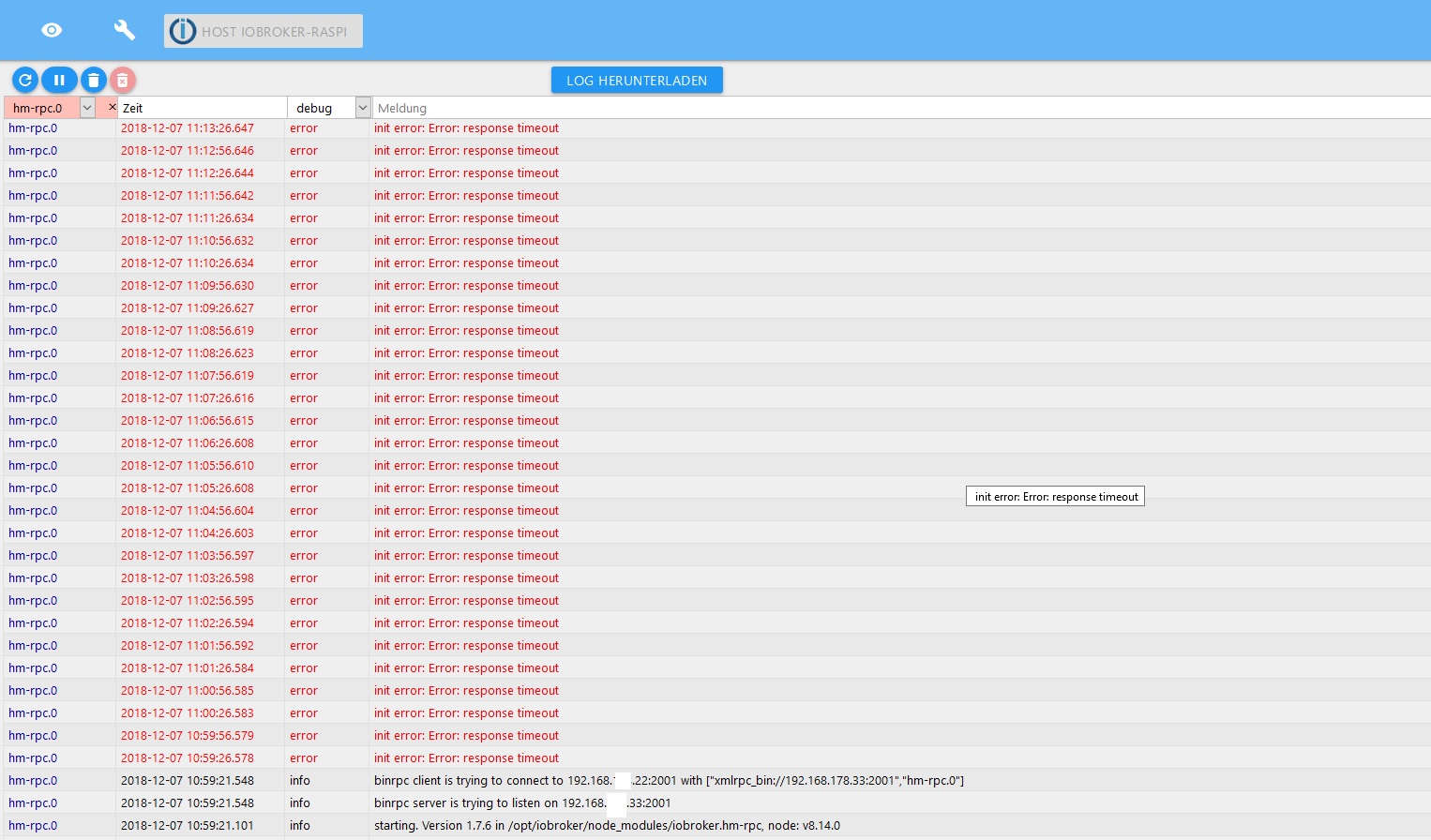Select timestamp 2018-12-07 11:02:26.594
The image size is (1431, 840).
tap(188, 623)
